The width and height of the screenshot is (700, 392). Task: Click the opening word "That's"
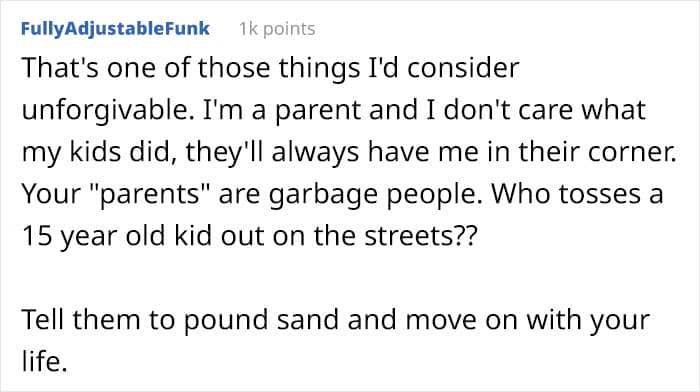(60, 68)
